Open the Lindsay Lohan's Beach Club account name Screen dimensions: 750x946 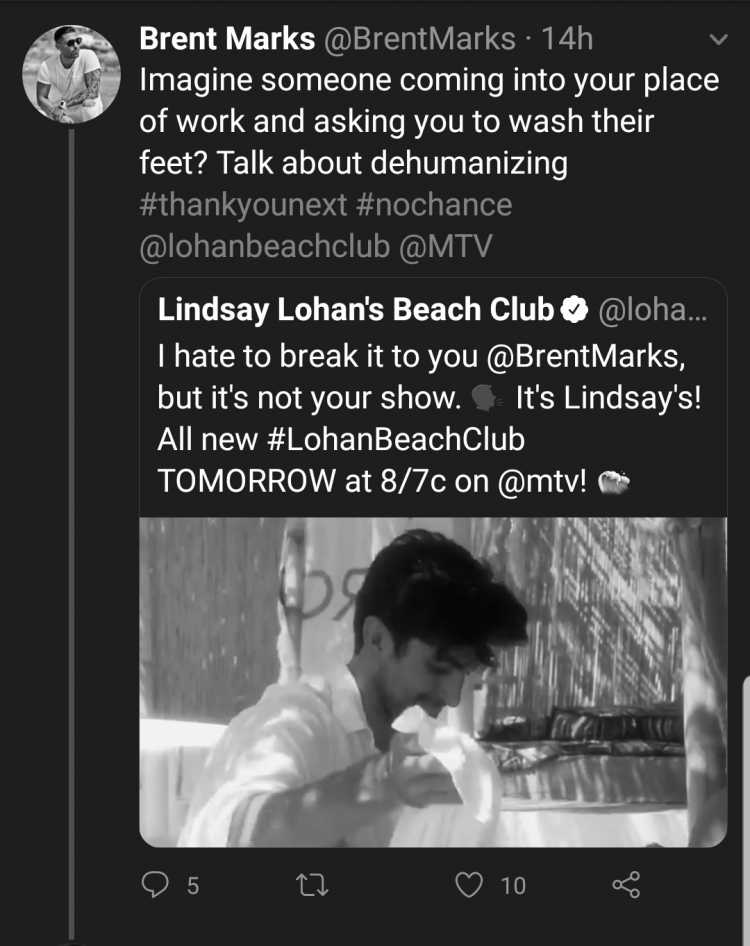[355, 310]
